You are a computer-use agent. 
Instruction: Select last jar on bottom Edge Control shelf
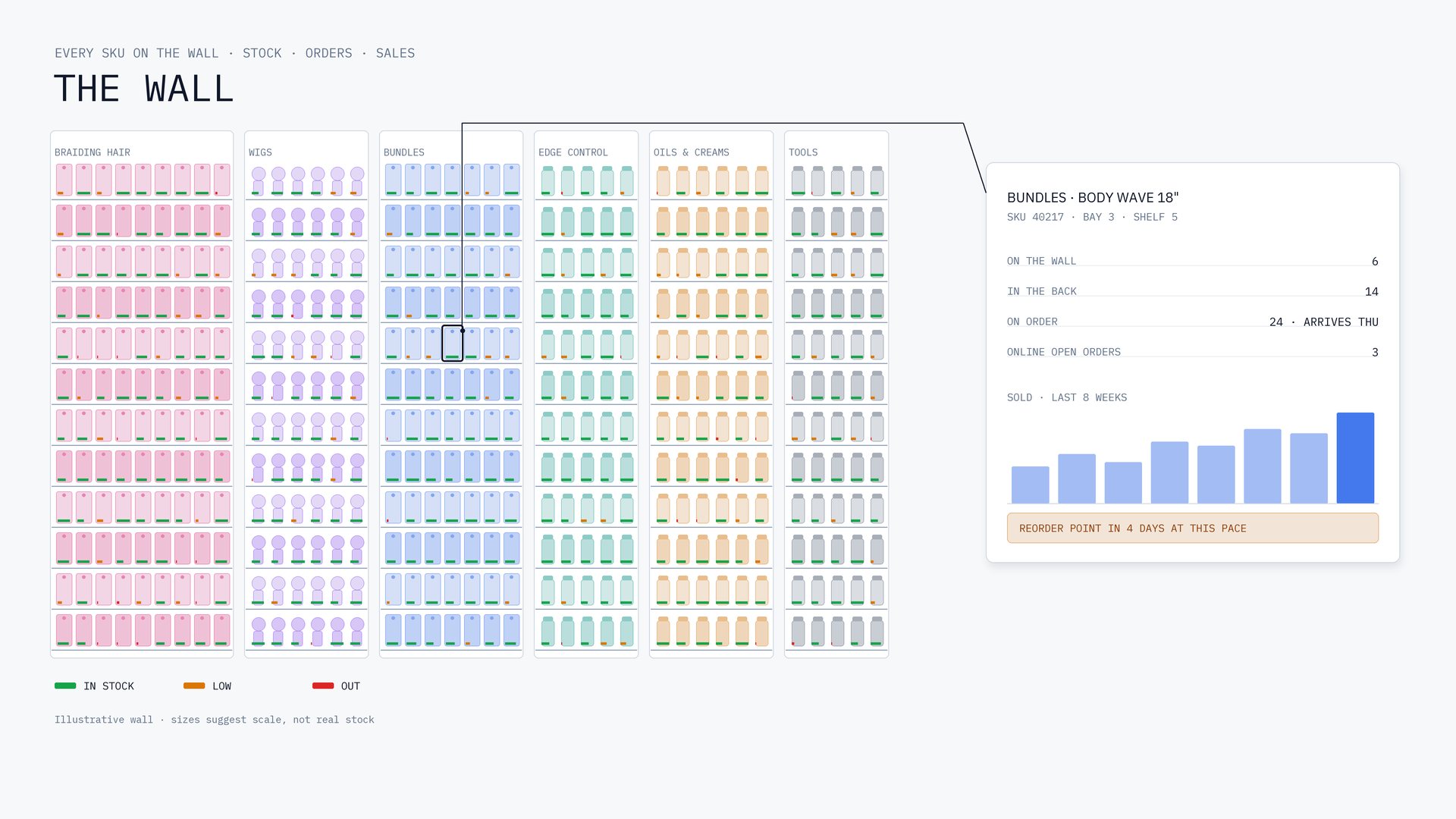[x=627, y=631]
